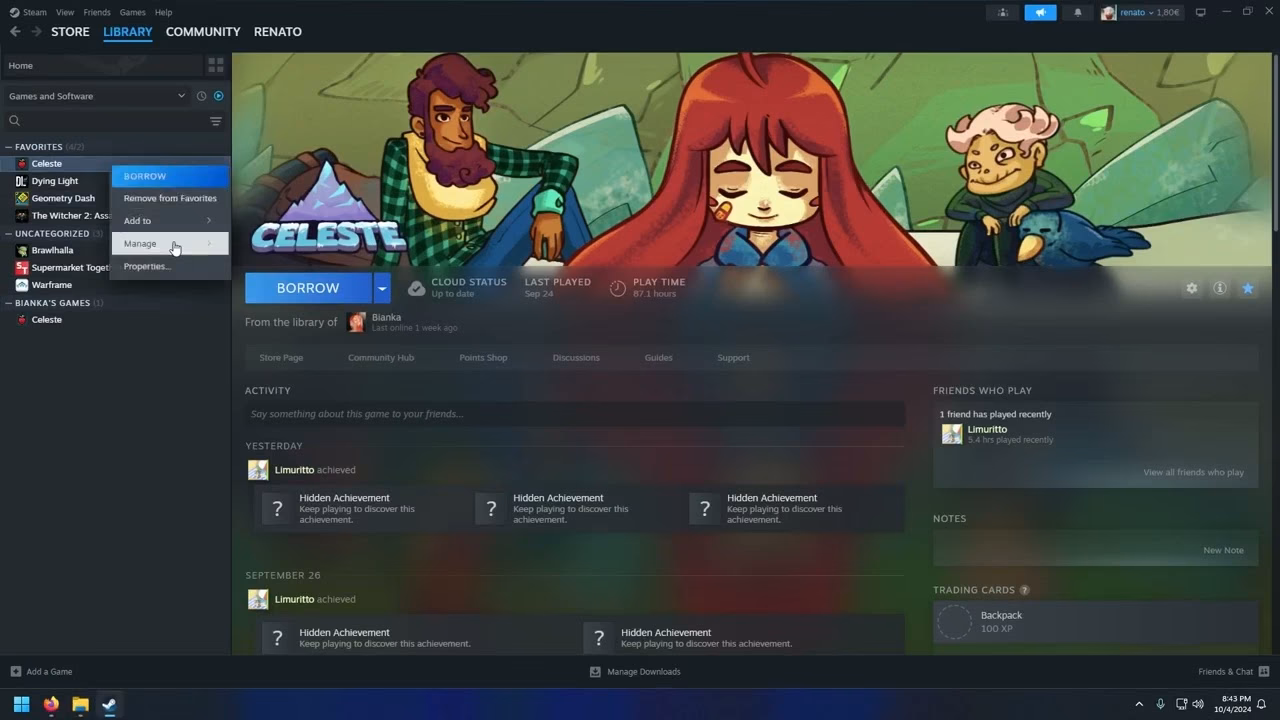1280x720 pixels.
Task: Go forward with the forward arrow
Action: (x=36, y=32)
